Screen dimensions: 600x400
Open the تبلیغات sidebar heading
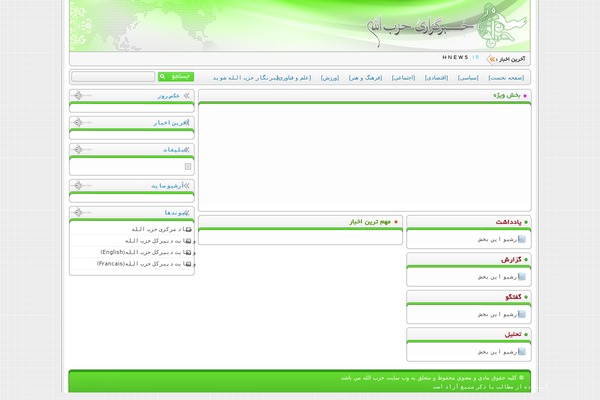175,150
